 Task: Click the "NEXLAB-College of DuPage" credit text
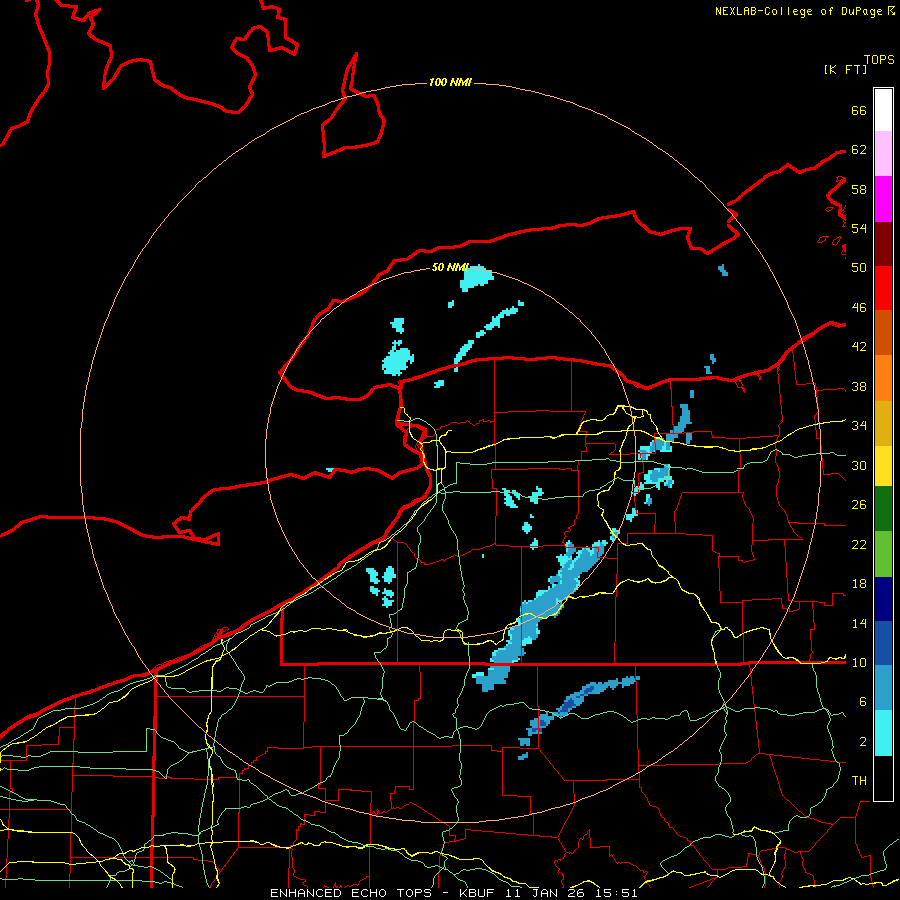click(800, 11)
